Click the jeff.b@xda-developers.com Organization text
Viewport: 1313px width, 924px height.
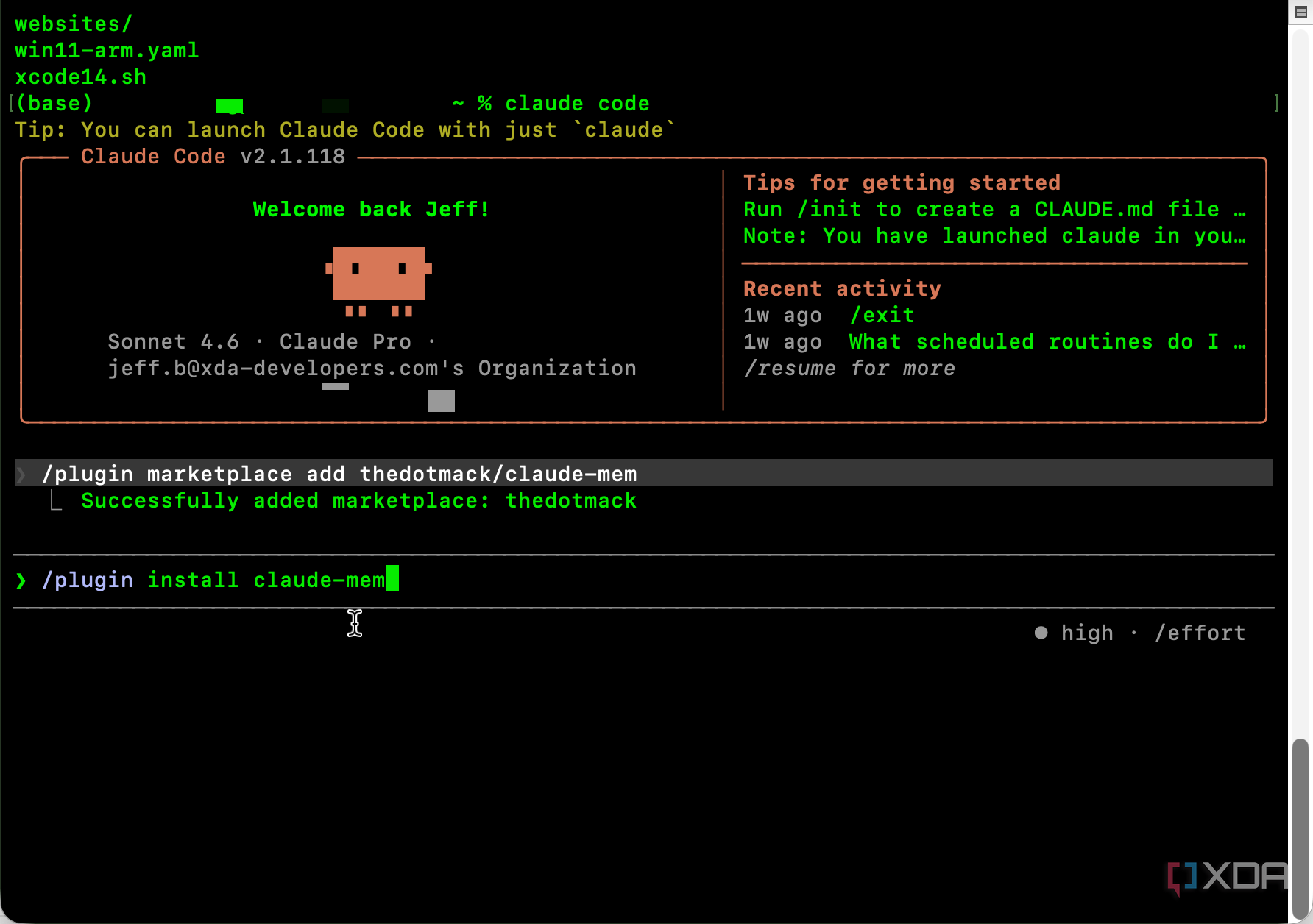coord(372,369)
